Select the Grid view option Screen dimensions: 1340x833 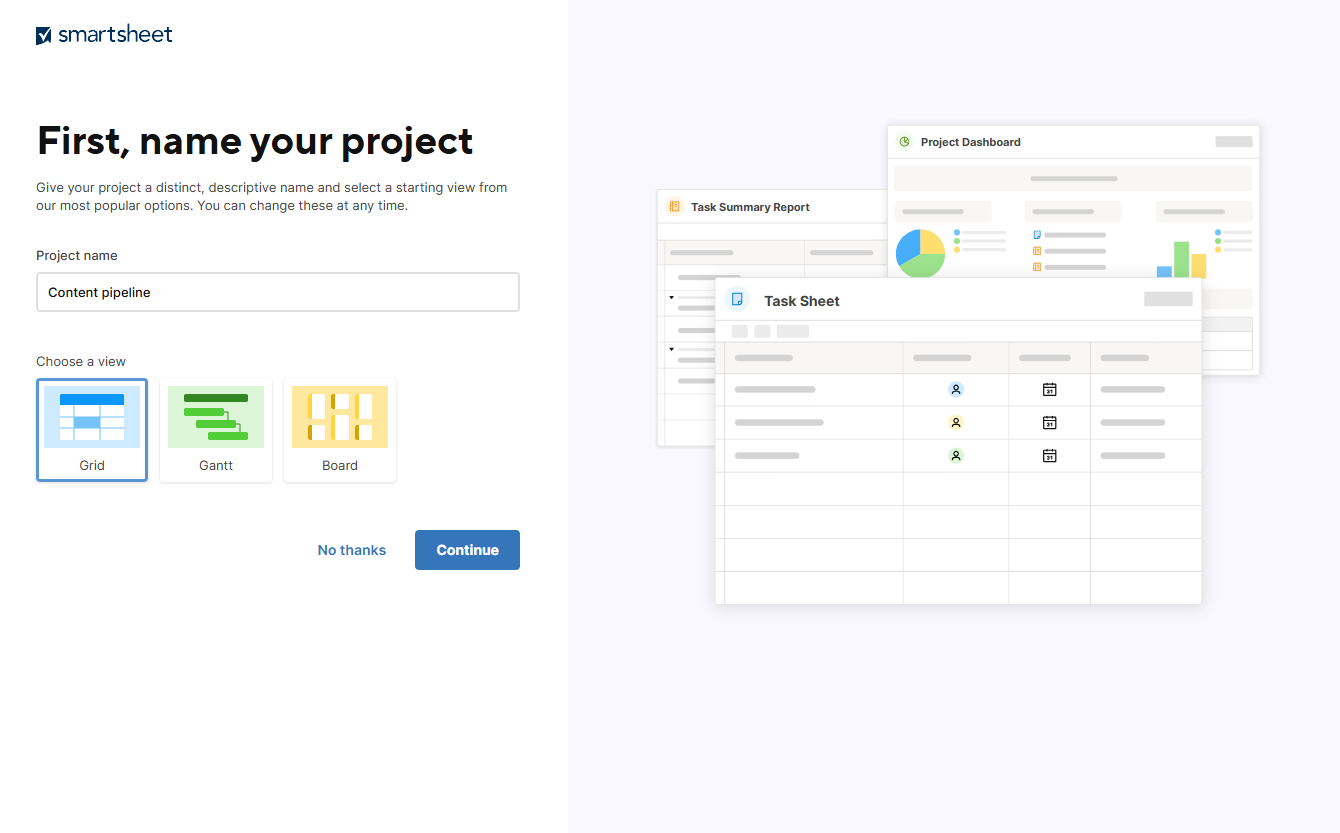pyautogui.click(x=92, y=430)
